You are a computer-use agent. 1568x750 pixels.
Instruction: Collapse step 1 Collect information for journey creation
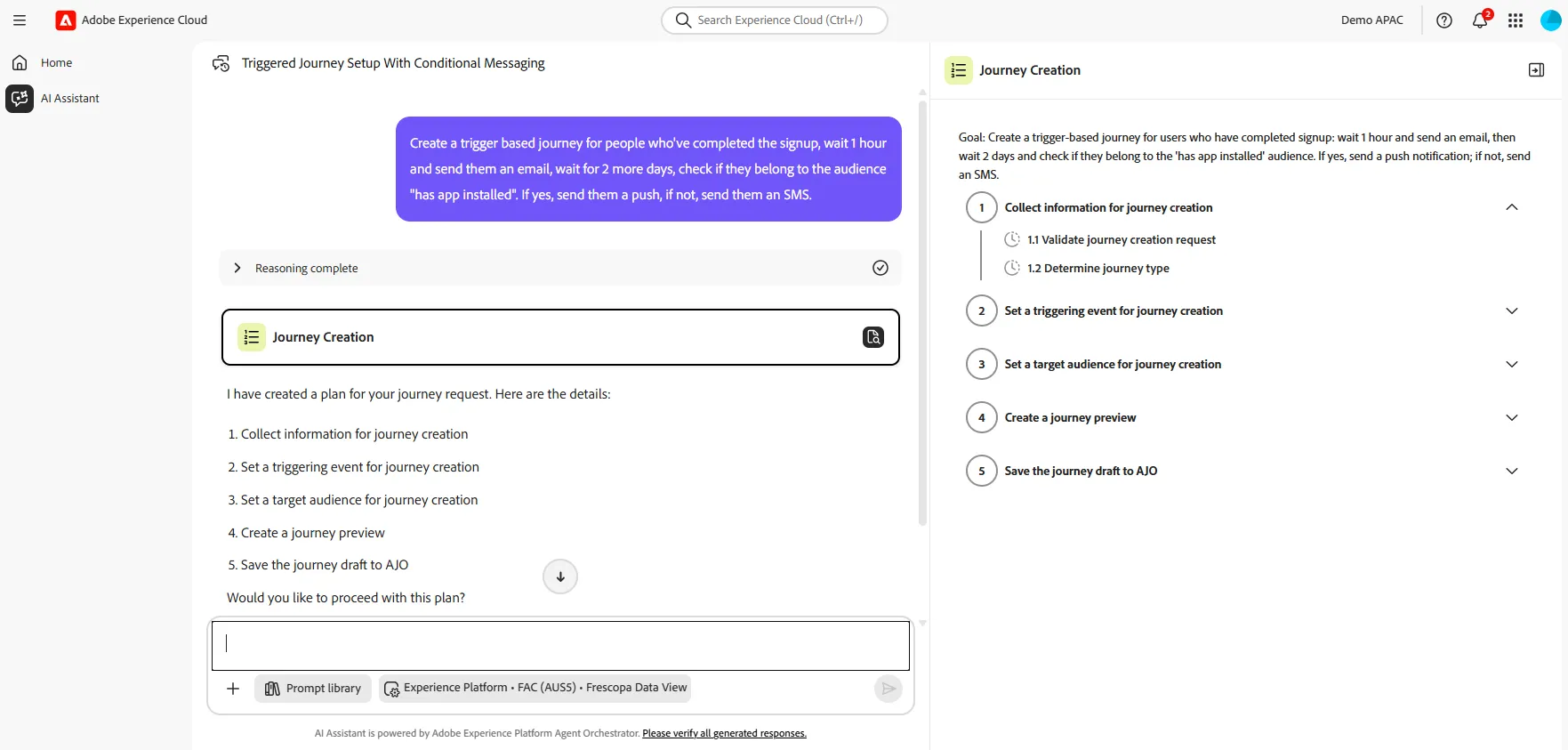pyautogui.click(x=1511, y=207)
